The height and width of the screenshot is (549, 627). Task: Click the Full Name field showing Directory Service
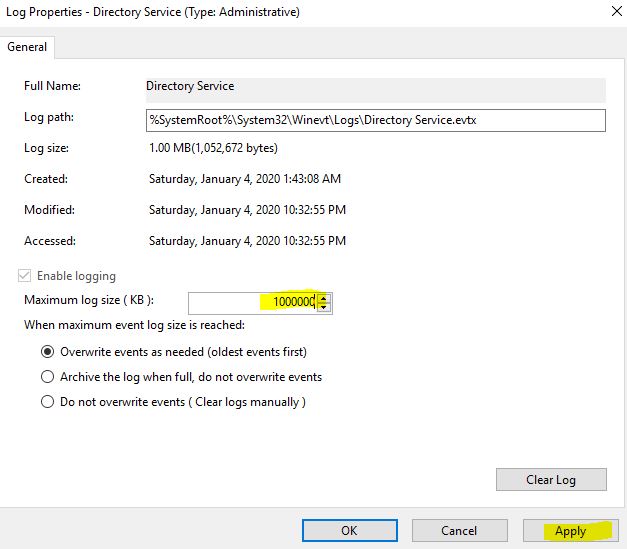[375, 90]
